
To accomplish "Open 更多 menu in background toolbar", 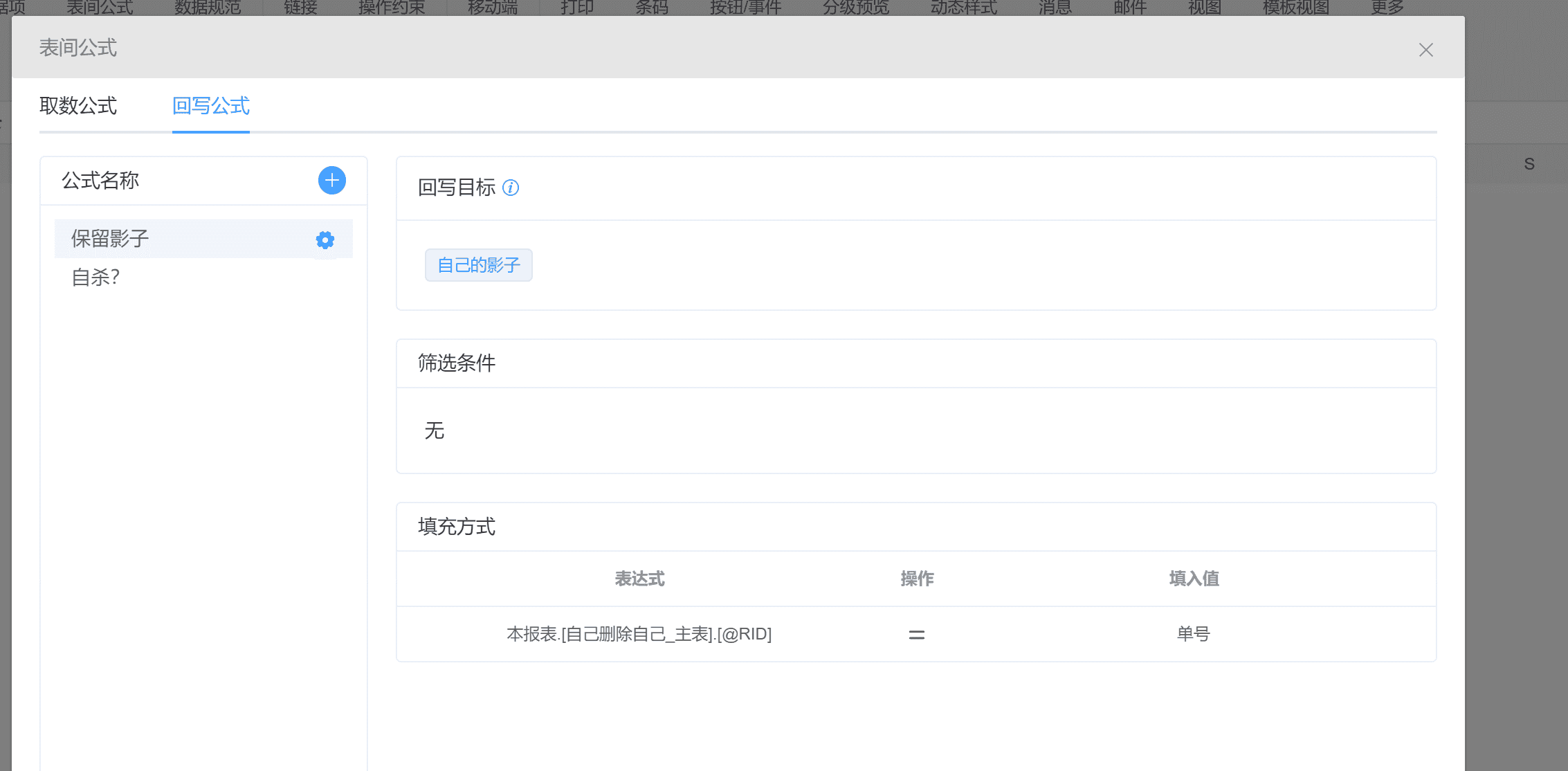I will coord(1387,8).
